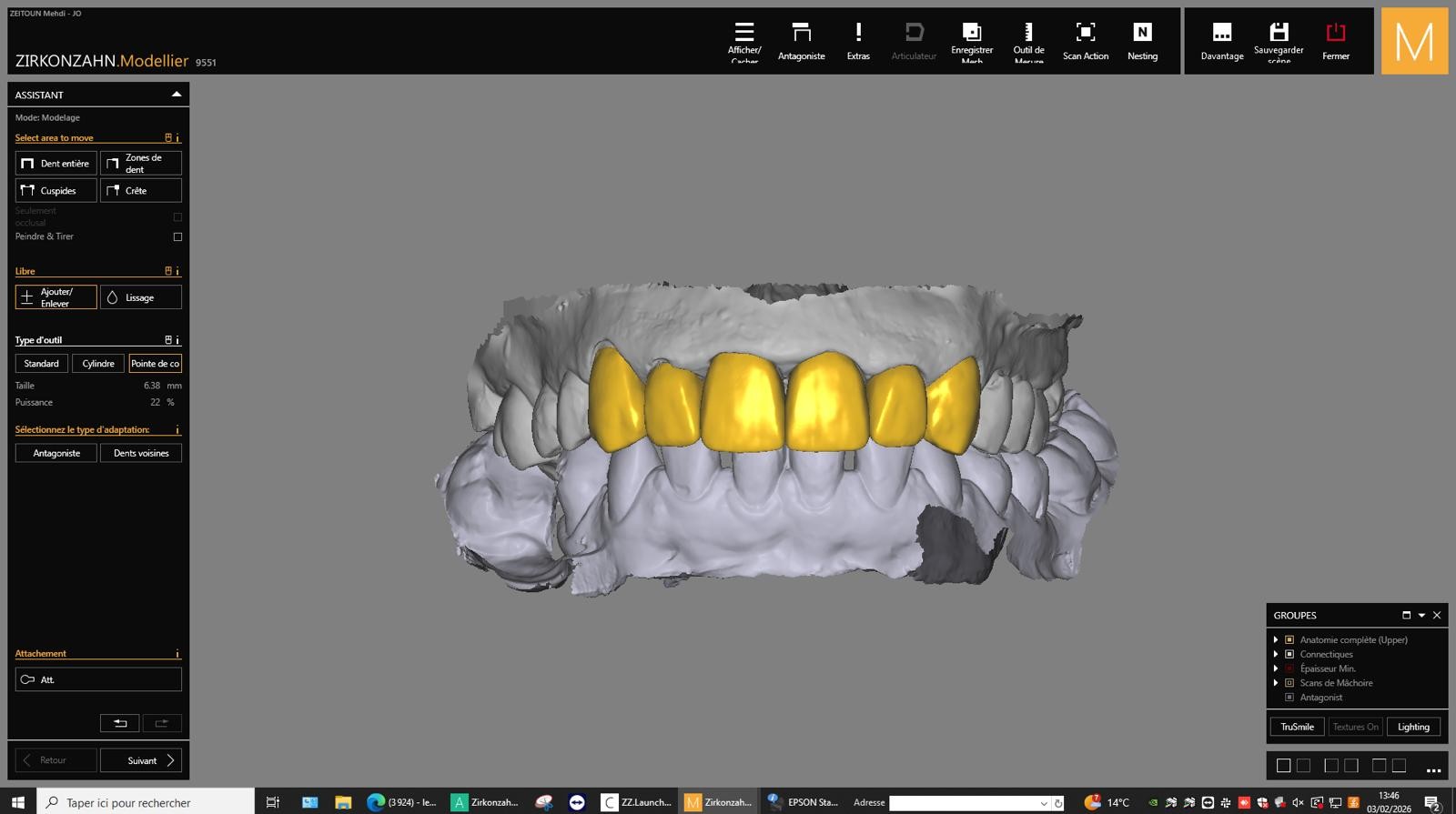Select the Crête area mode
Image resolution: width=1456 pixels, height=814 pixels.
point(141,190)
